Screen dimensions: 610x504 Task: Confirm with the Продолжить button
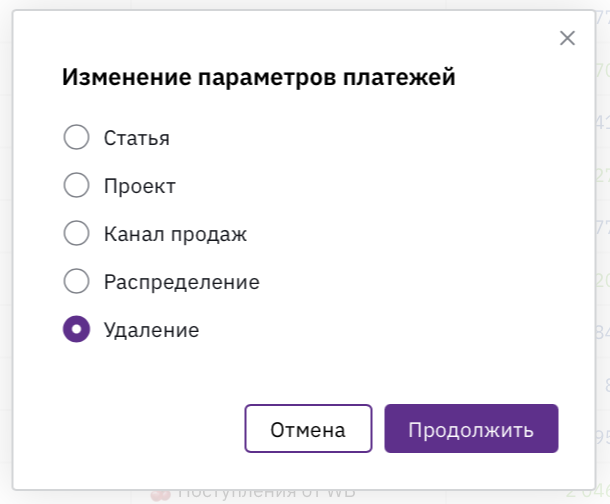471,429
